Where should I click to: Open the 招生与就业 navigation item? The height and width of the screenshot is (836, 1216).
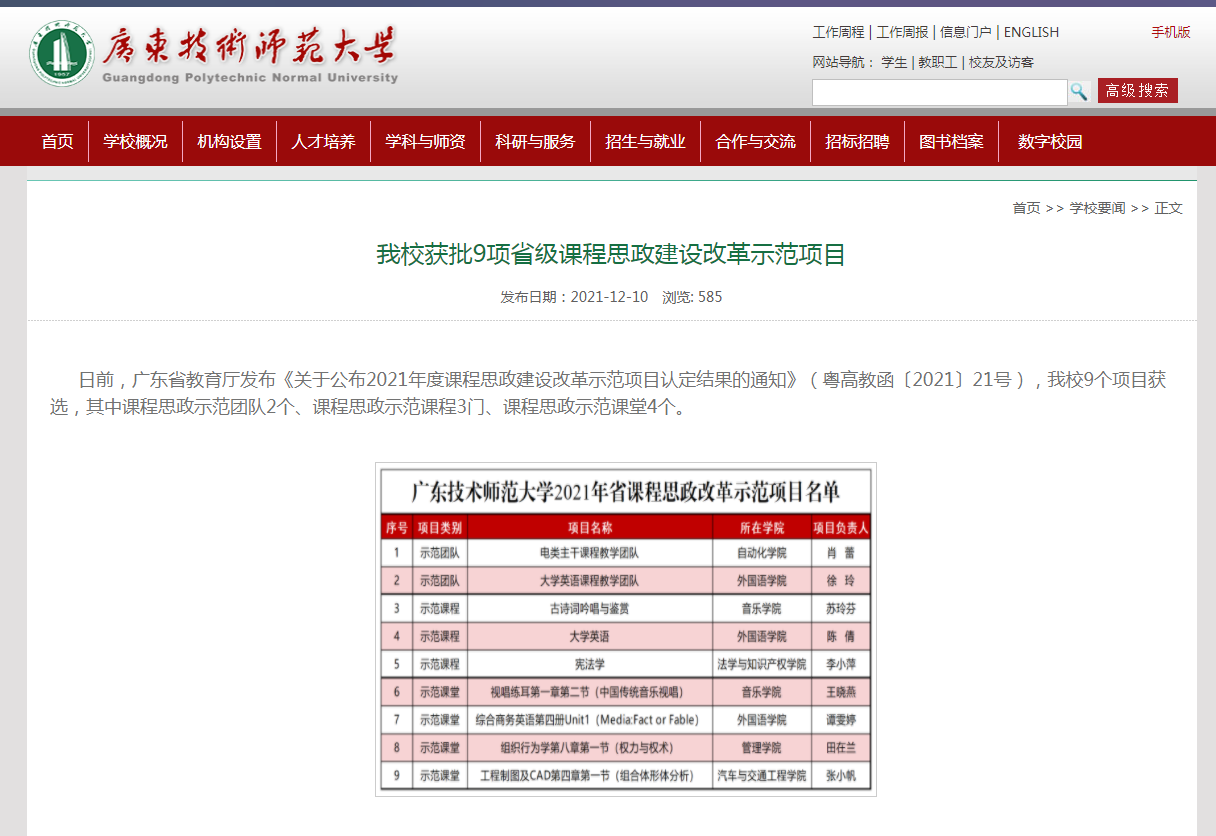645,142
